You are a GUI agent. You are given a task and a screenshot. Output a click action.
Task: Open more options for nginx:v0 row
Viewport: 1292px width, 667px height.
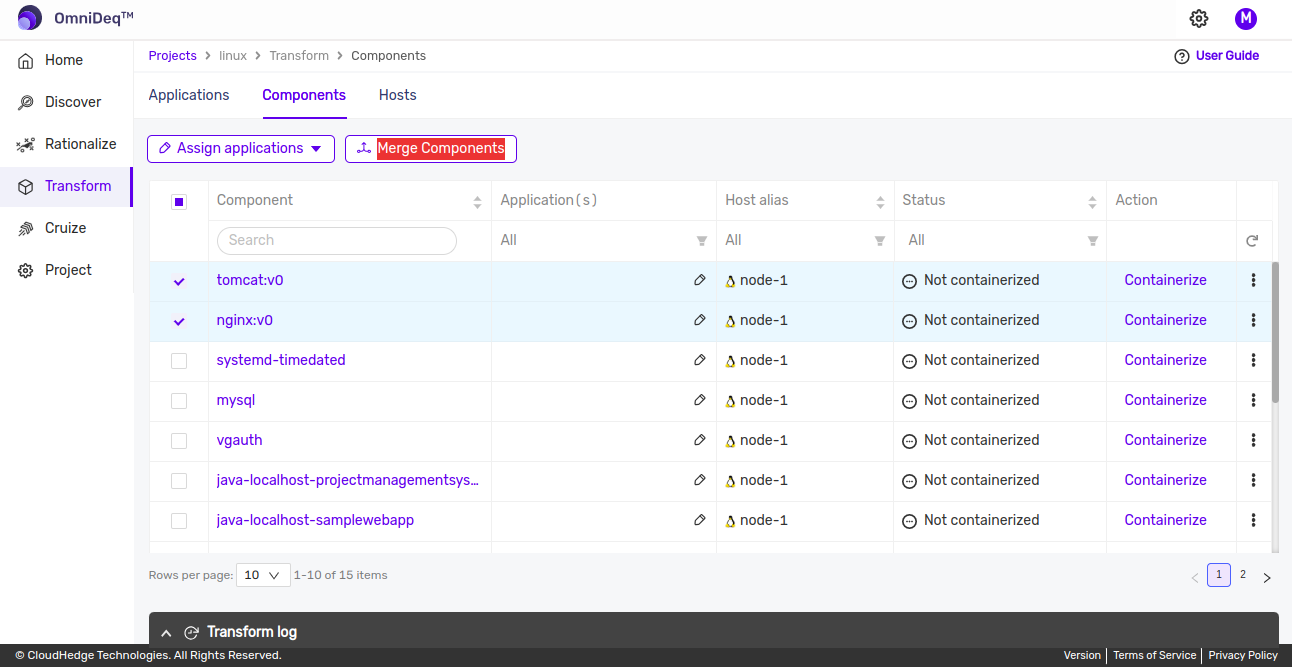click(1253, 320)
